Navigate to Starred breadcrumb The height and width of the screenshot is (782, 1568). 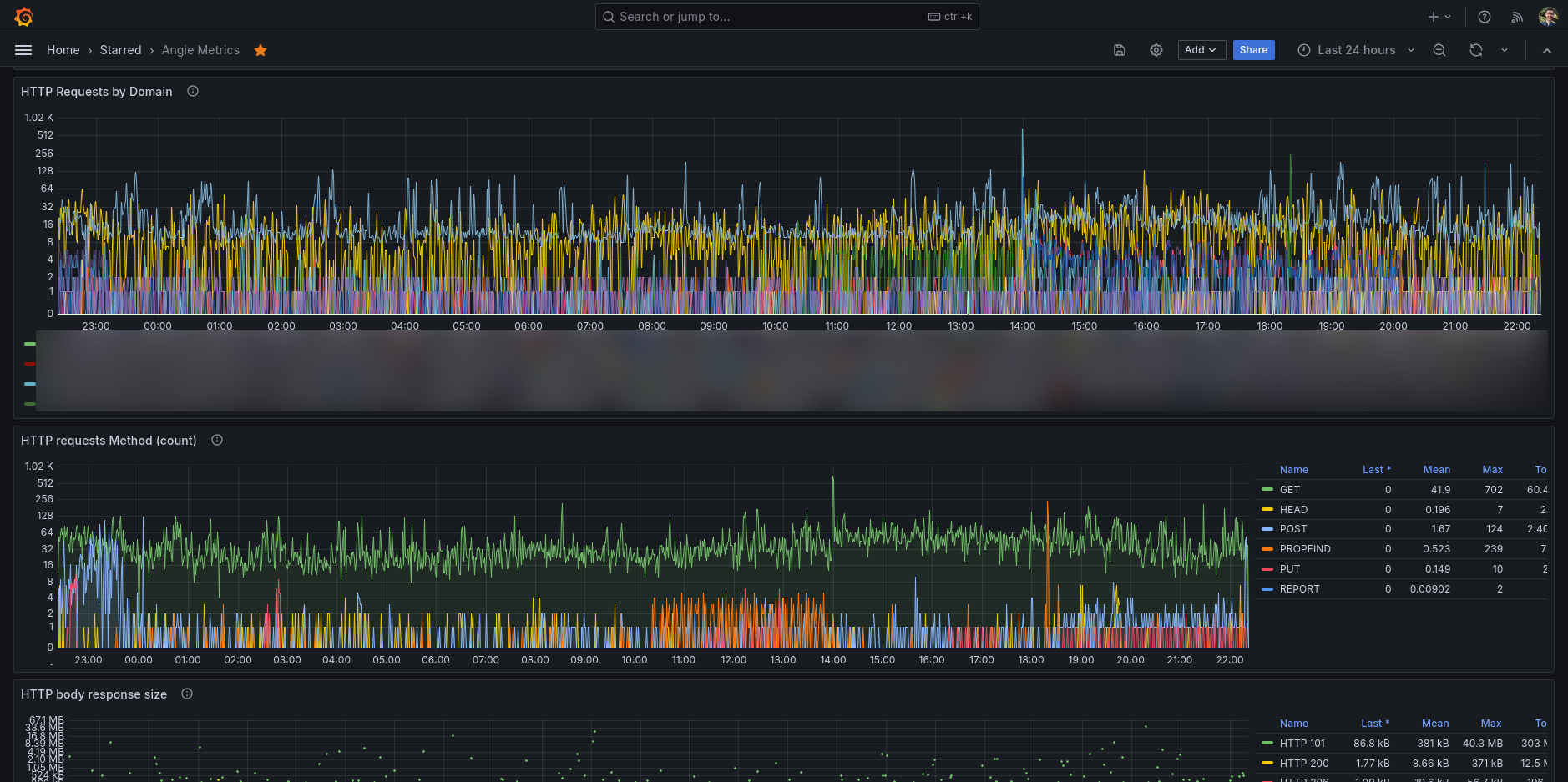pos(120,50)
